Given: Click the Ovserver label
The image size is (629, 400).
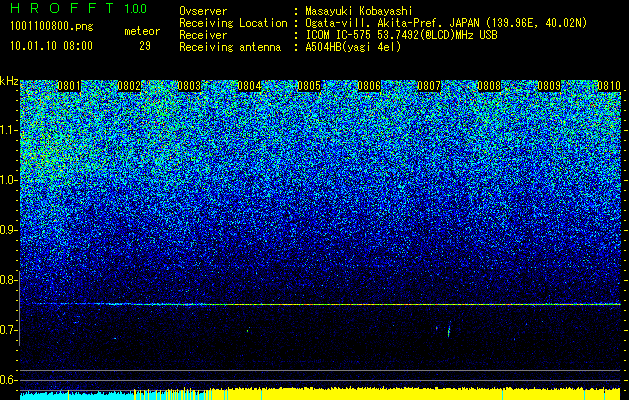Looking at the screenshot, I should 203,11.
